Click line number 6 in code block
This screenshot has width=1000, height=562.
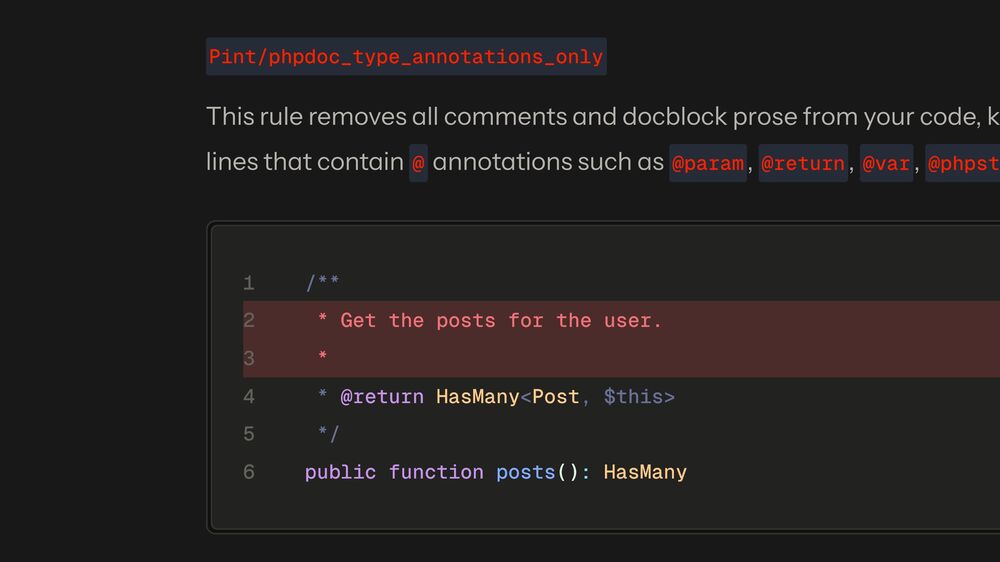[x=249, y=472]
